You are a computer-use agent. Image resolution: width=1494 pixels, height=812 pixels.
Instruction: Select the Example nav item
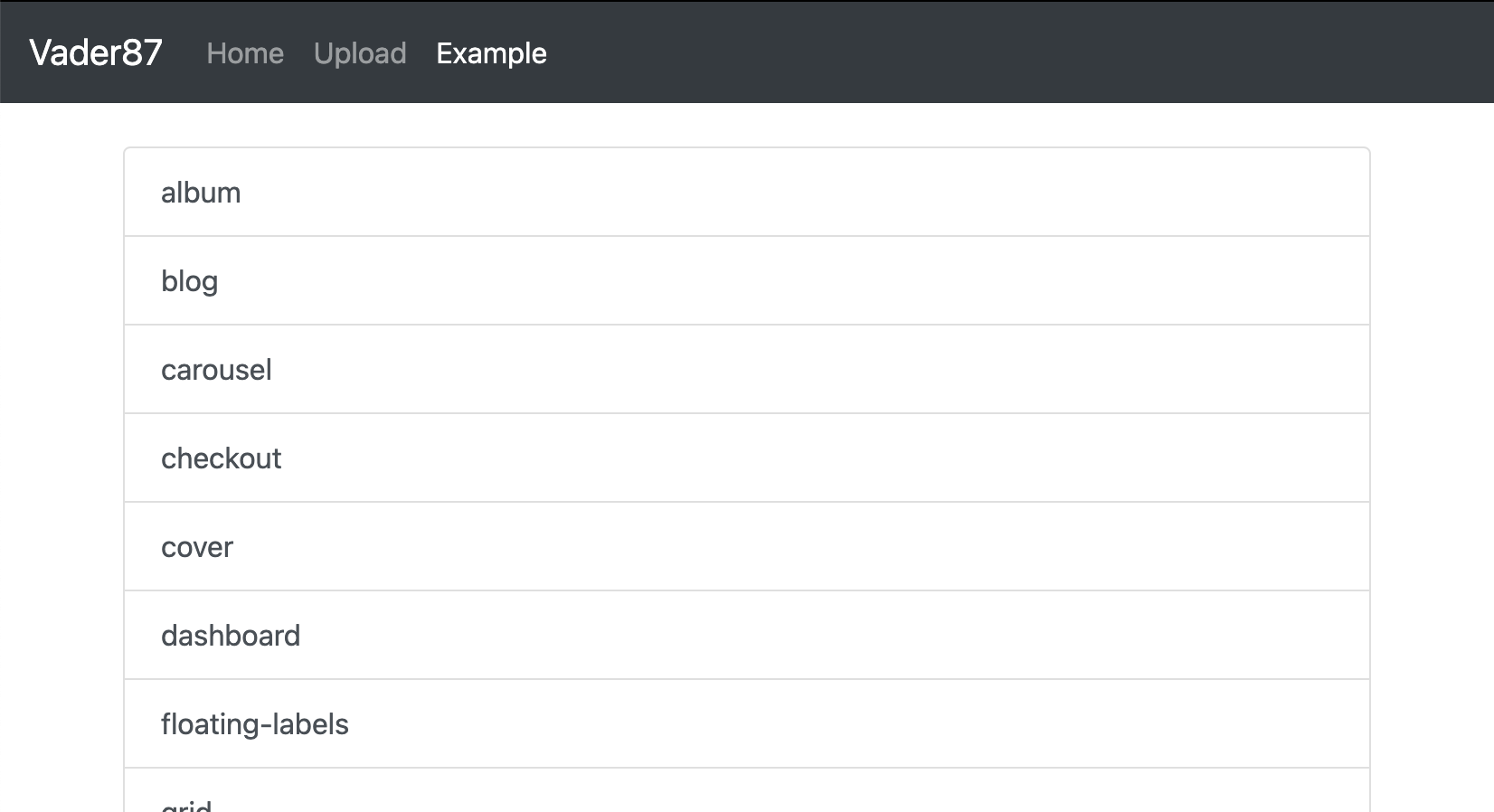491,53
